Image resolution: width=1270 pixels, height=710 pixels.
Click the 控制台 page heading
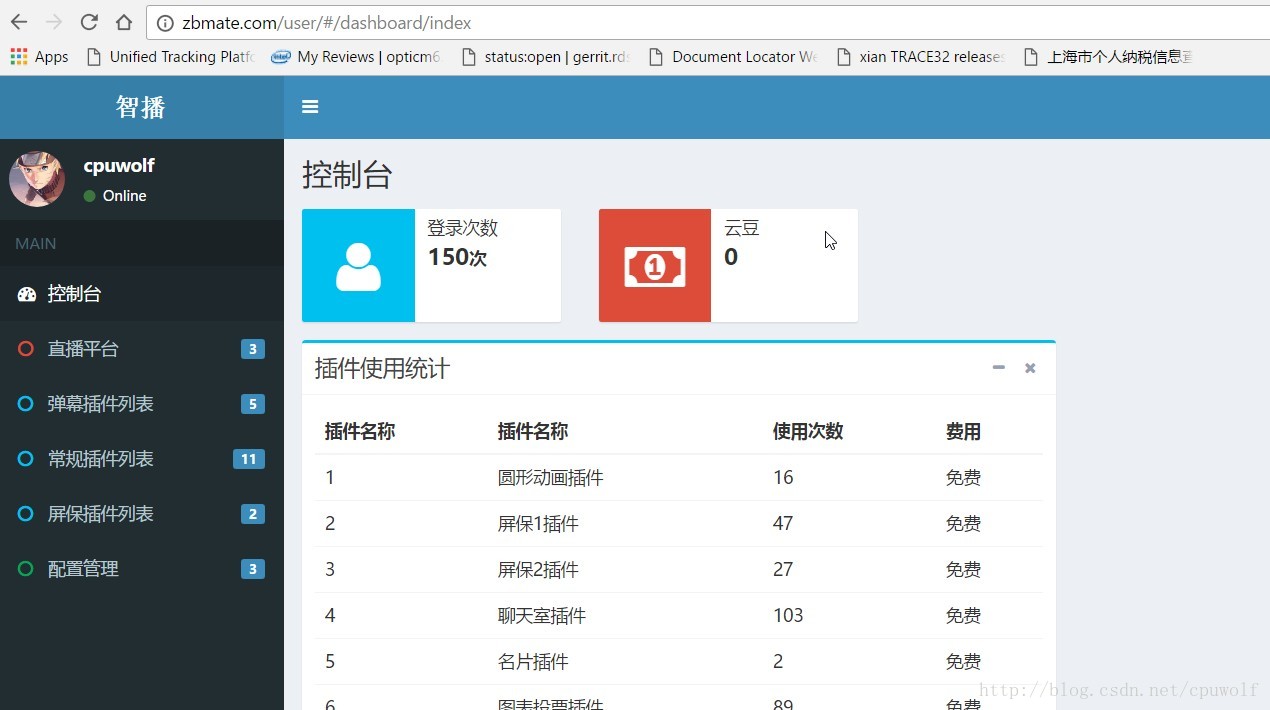(347, 175)
